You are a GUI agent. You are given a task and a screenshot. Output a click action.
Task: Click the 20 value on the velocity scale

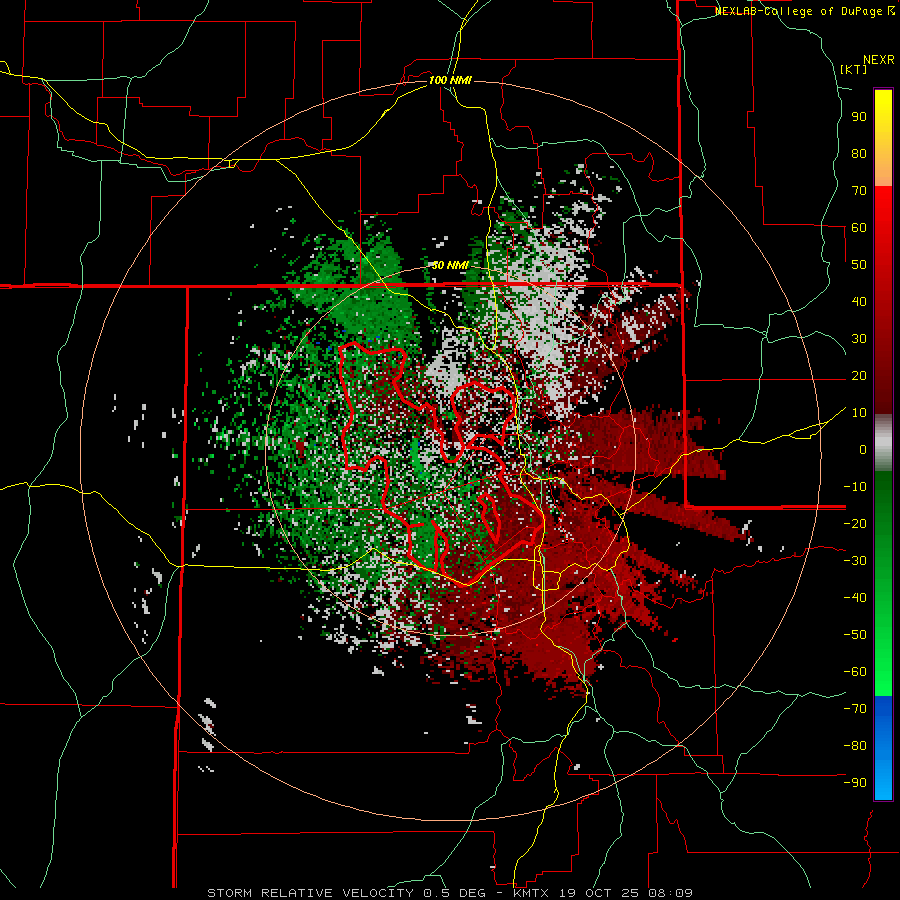pos(859,375)
